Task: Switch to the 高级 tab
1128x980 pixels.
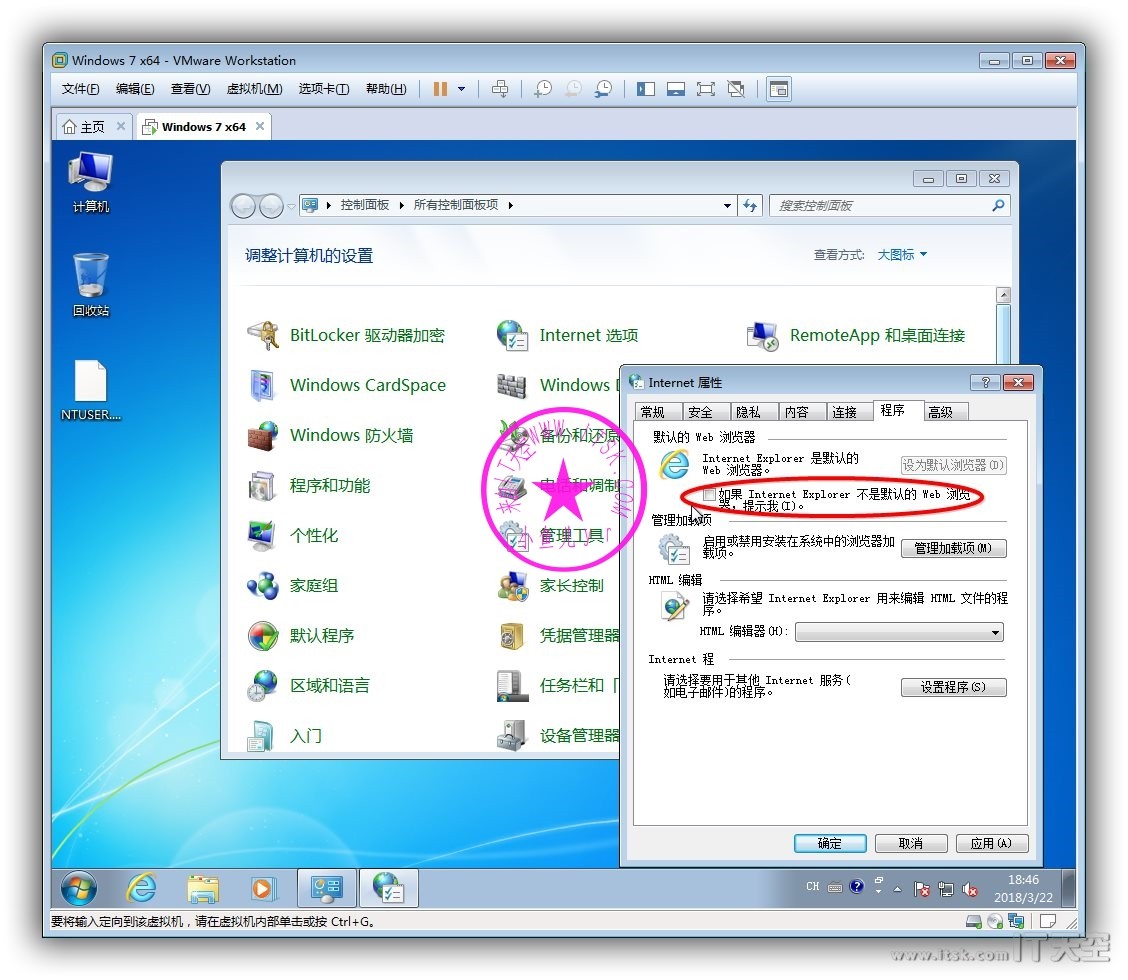Action: [x=940, y=412]
